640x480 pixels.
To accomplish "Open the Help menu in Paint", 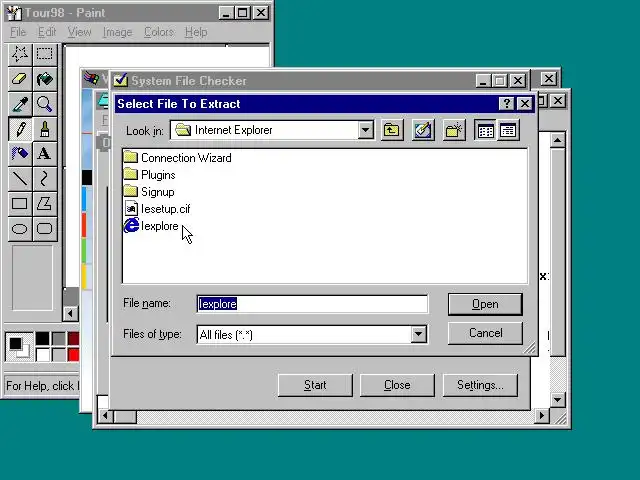I will tap(196, 32).
